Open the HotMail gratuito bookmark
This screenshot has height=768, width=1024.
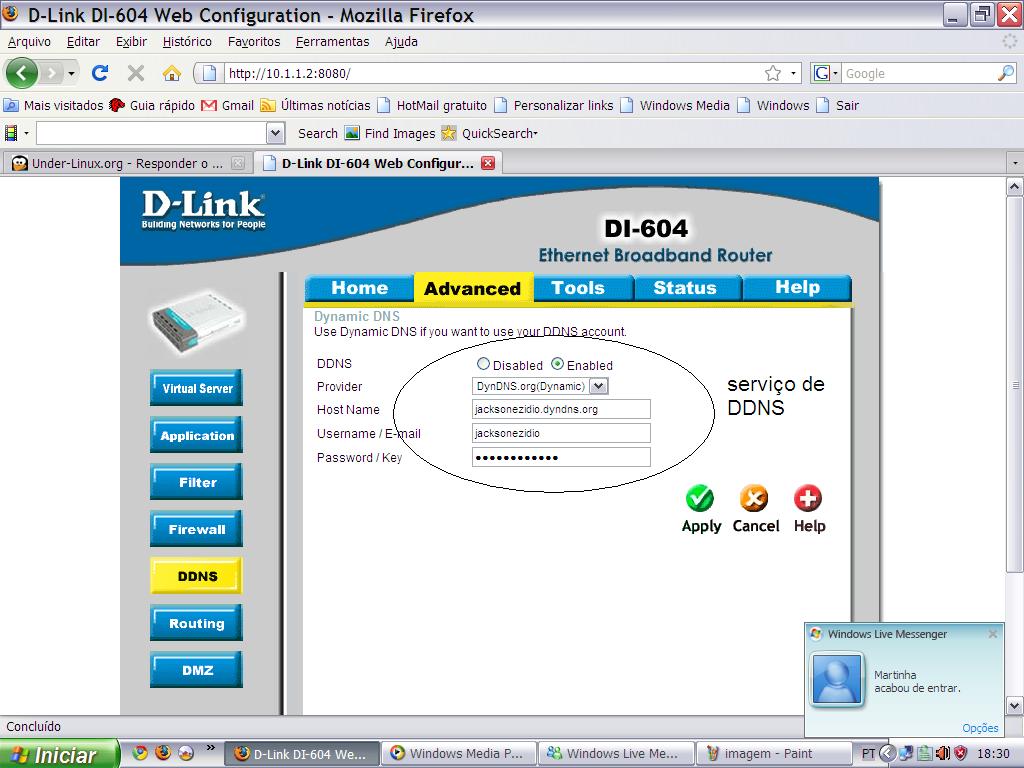432,105
